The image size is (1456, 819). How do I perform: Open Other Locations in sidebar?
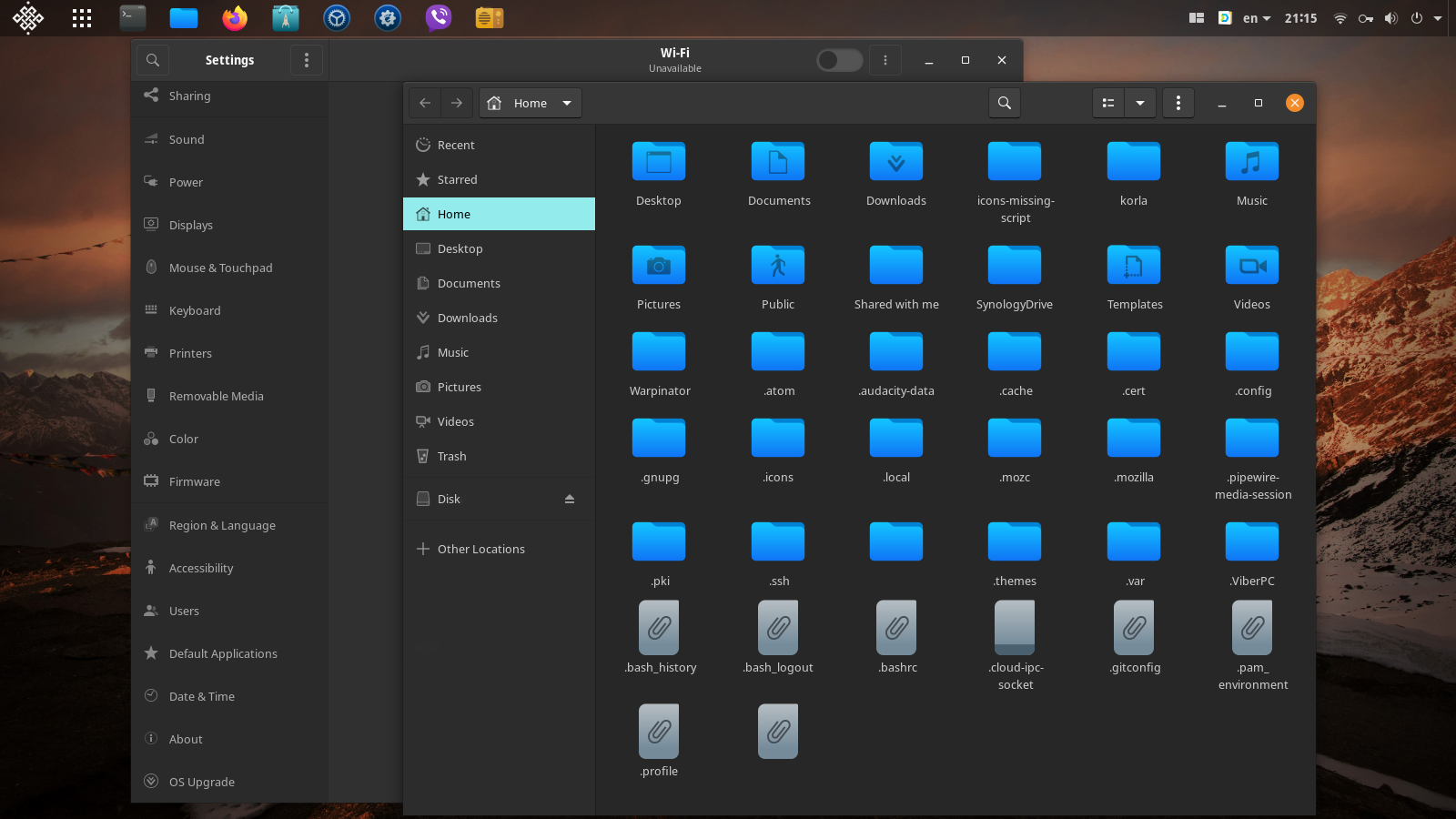(480, 549)
